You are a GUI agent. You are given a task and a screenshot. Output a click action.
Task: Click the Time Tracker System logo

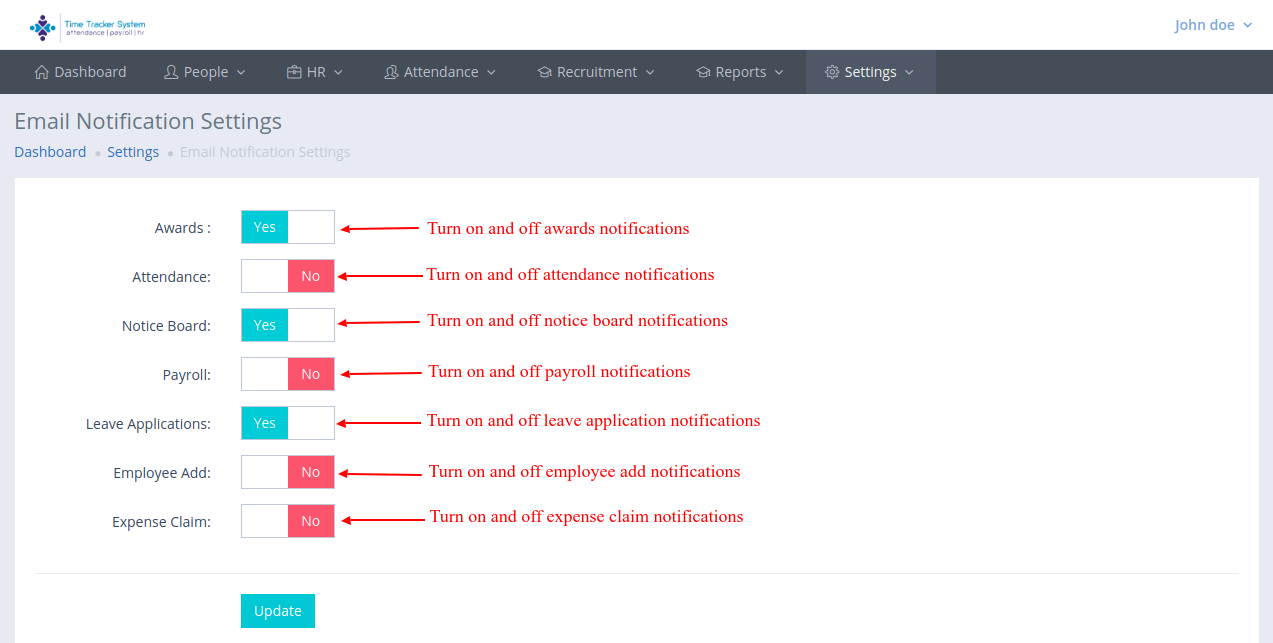87,26
